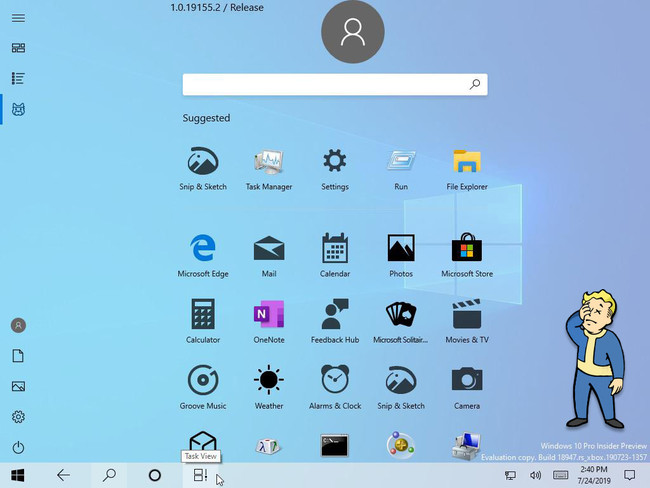
Task: Open the Calendar app
Action: [x=335, y=255]
